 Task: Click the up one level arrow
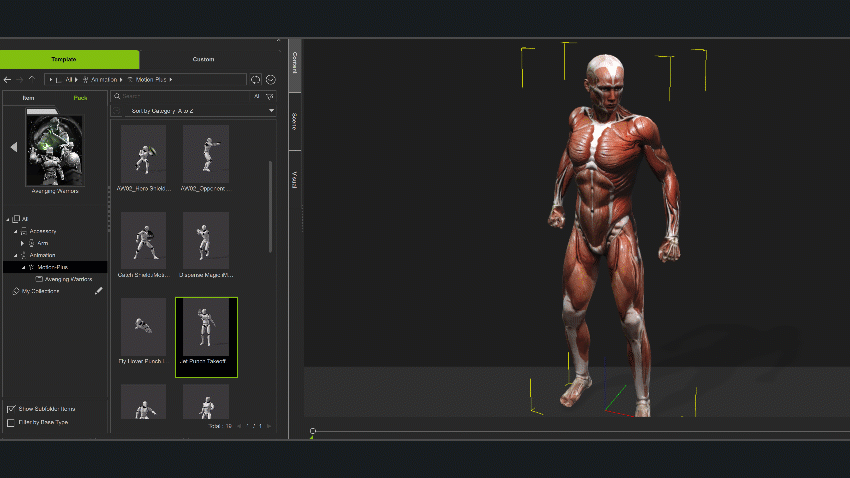tap(33, 79)
